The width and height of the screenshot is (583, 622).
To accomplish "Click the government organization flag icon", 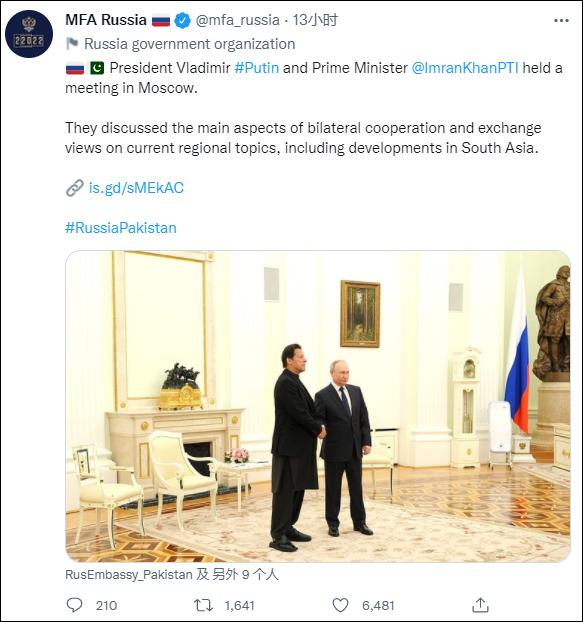I will click(72, 44).
